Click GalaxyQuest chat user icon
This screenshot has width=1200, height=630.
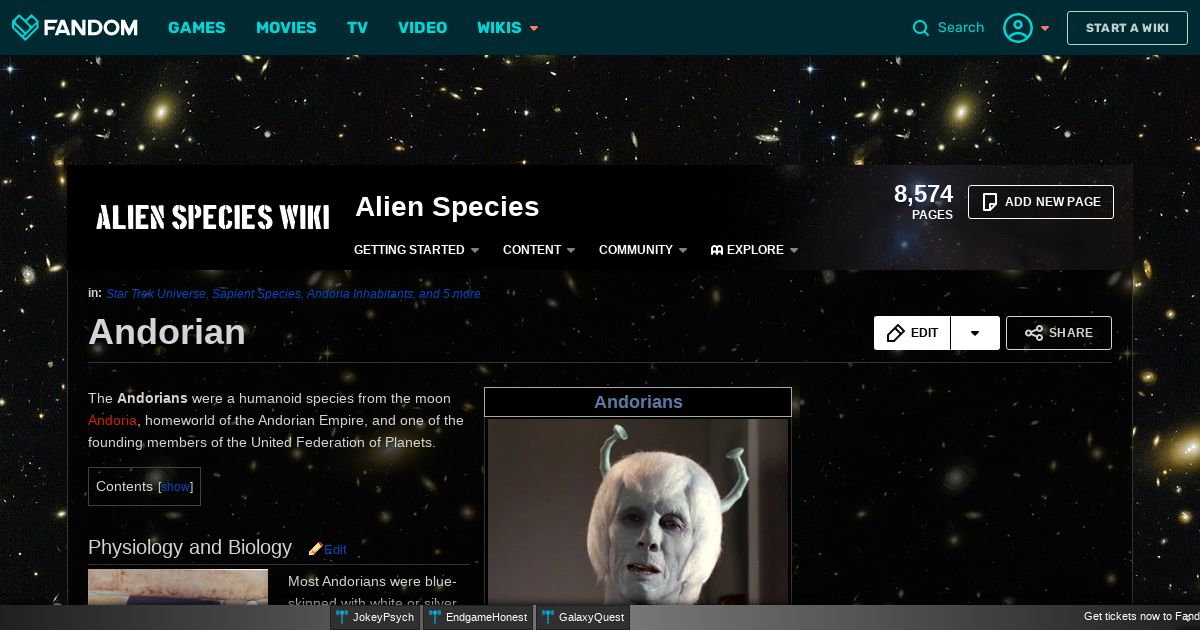(x=548, y=617)
